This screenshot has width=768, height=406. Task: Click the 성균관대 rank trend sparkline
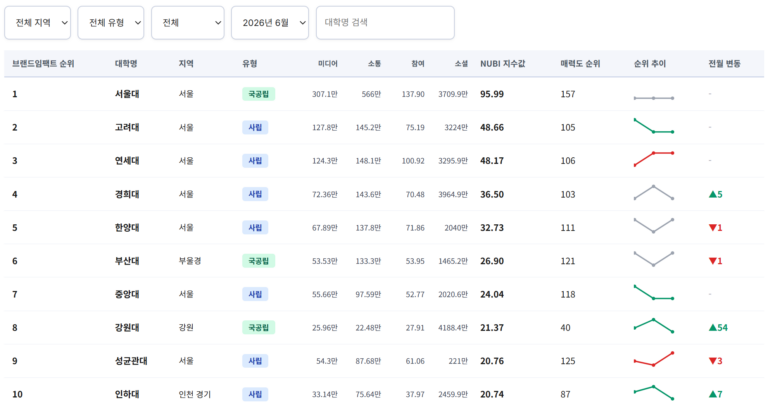pos(654,359)
